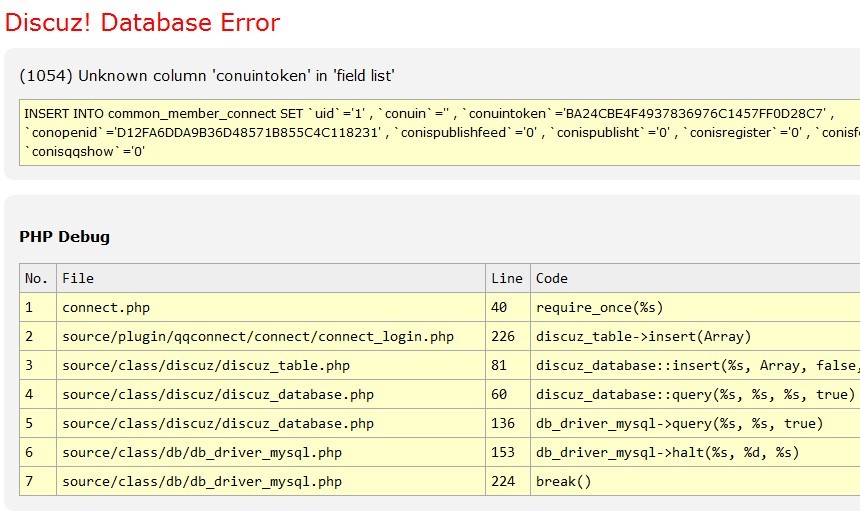Image resolution: width=860 pixels, height=519 pixels.
Task: Click the 'No.' column header
Action: (x=37, y=278)
